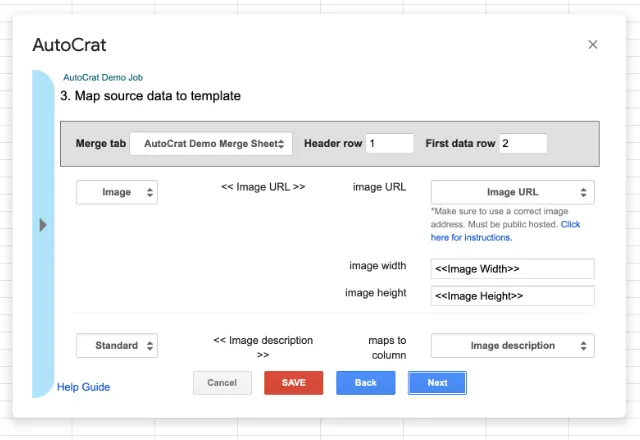This screenshot has width=640, height=440.
Task: Click the First data row field
Action: [523, 144]
